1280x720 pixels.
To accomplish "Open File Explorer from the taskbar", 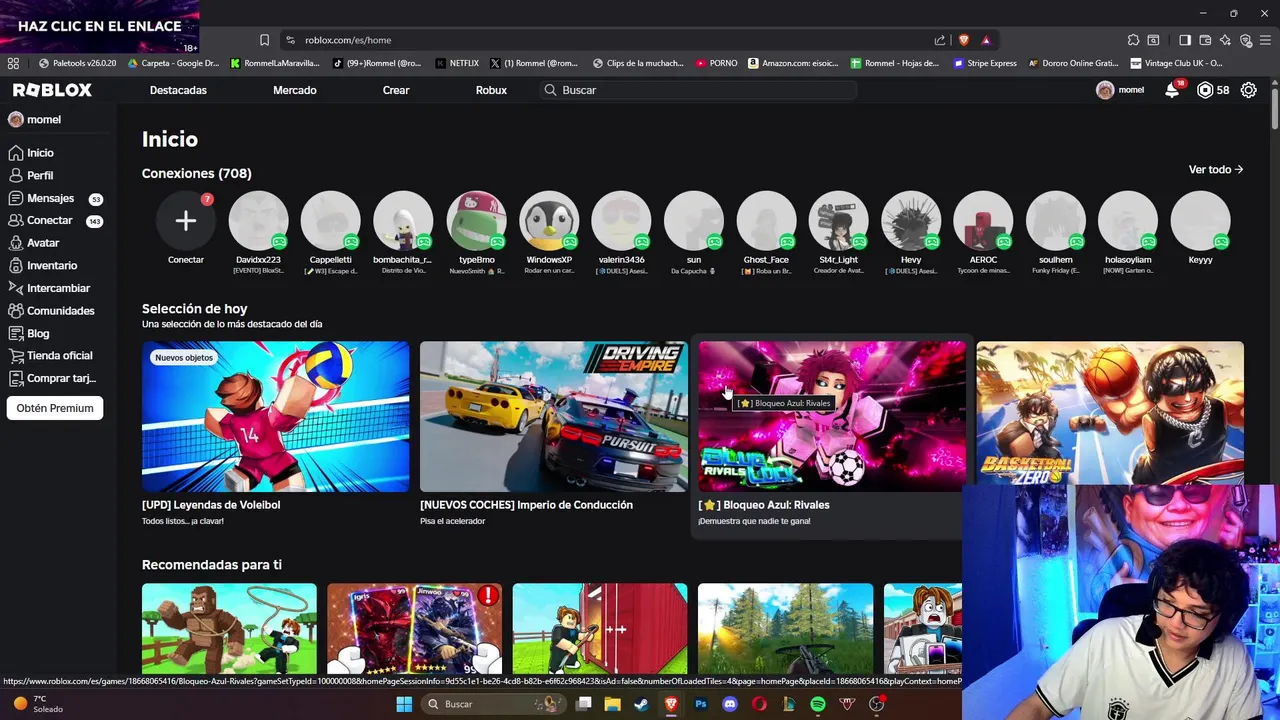I will (x=612, y=704).
